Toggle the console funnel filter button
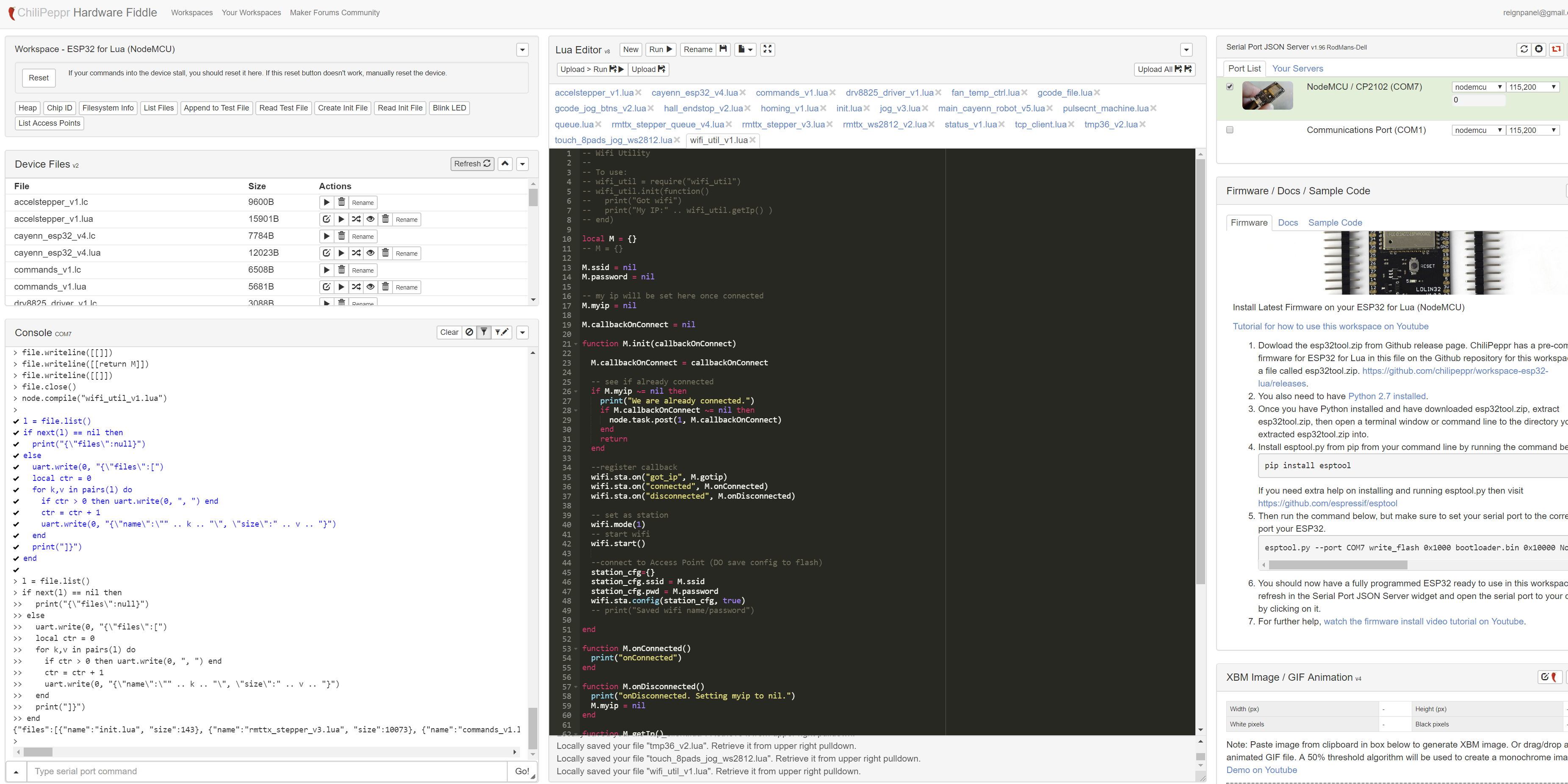The height and width of the screenshot is (784, 1568). (484, 333)
